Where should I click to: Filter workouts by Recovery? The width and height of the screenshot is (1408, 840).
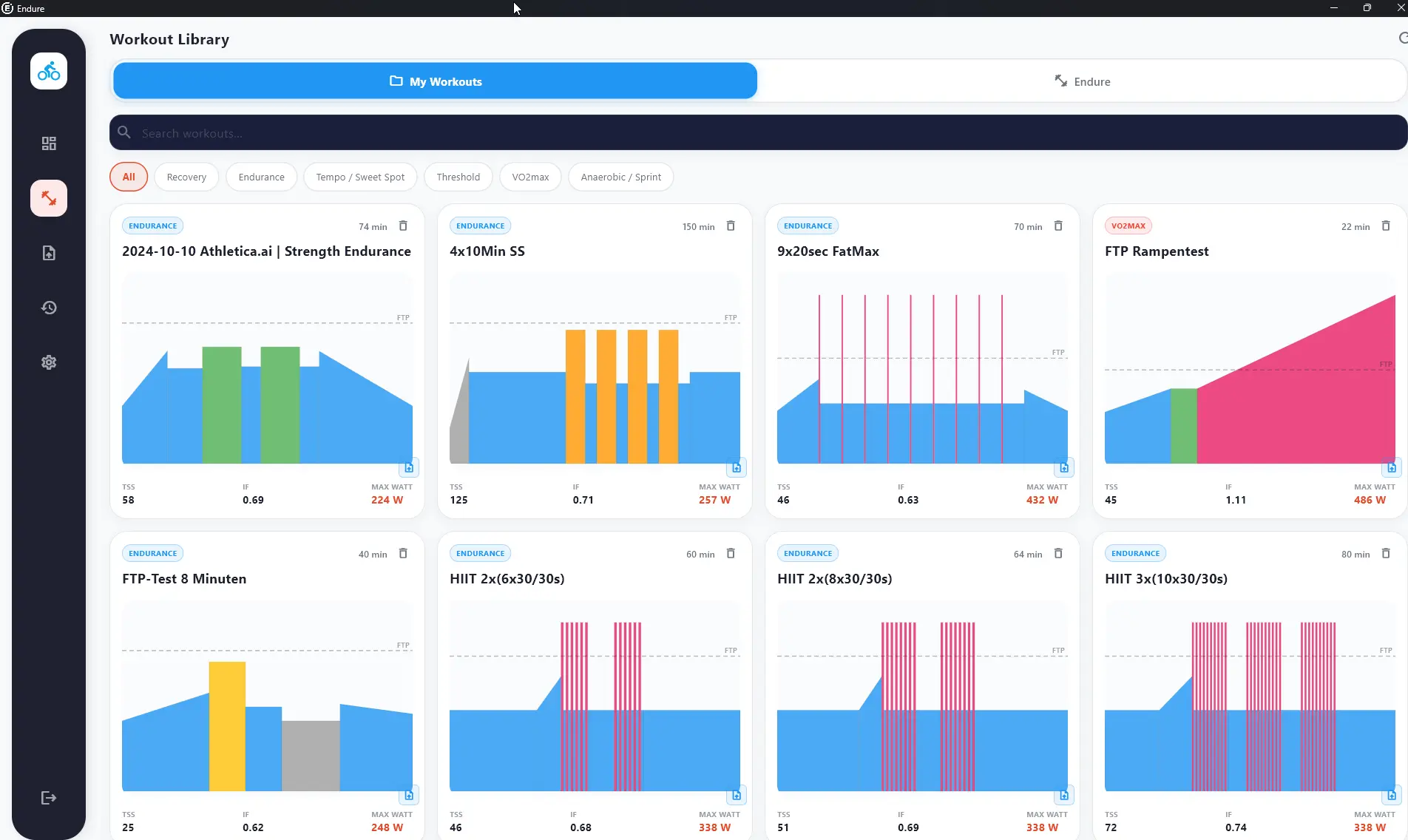pyautogui.click(x=186, y=177)
